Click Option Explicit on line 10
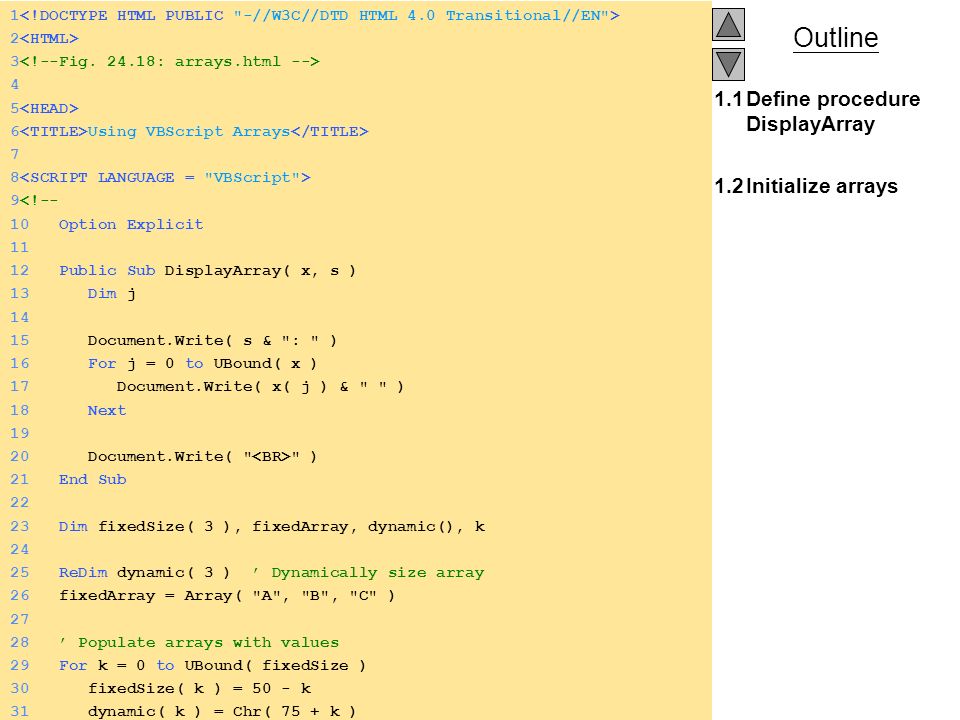This screenshot has height=720, width=960. [131, 225]
